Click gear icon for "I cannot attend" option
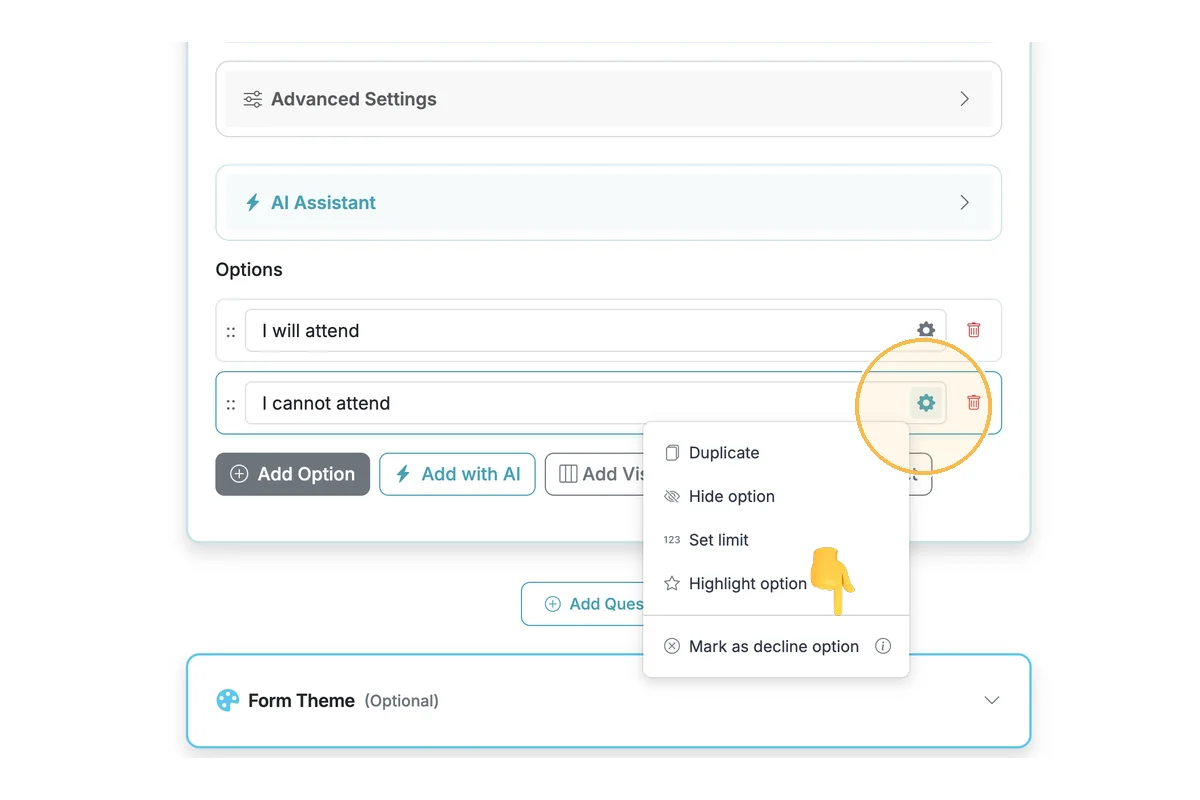This screenshot has height=800, width=1200. pyautogui.click(x=926, y=403)
